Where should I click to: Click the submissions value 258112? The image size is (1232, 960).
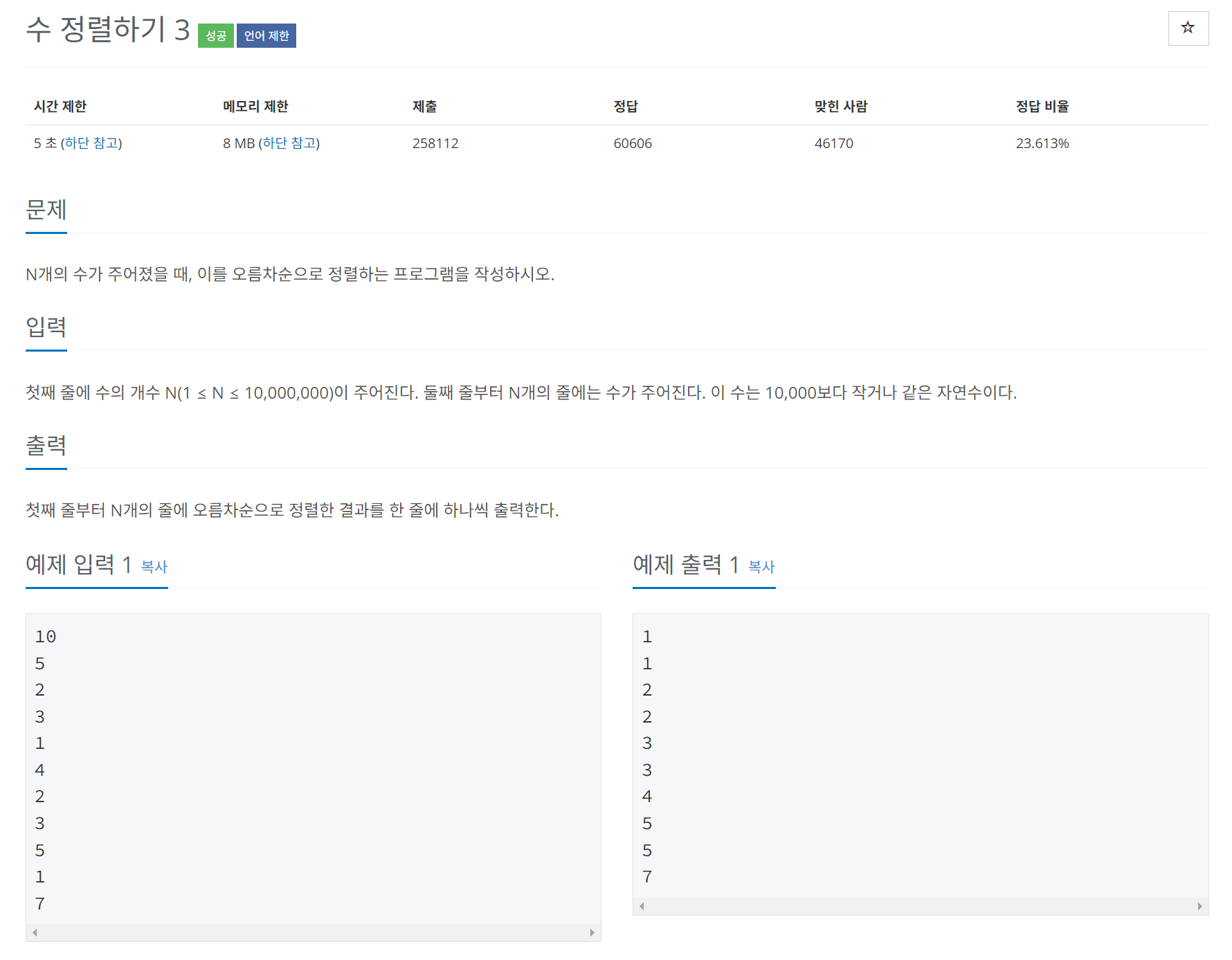coord(435,143)
